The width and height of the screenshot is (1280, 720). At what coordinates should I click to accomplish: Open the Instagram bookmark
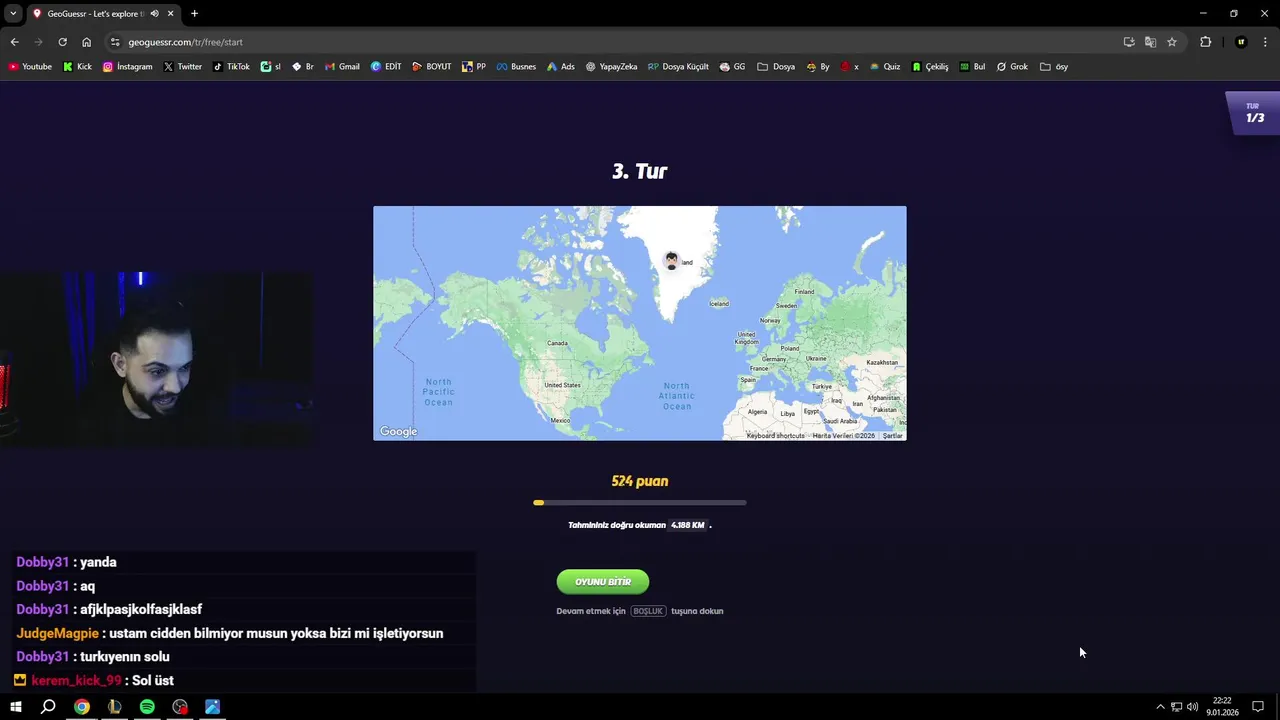(x=127, y=67)
